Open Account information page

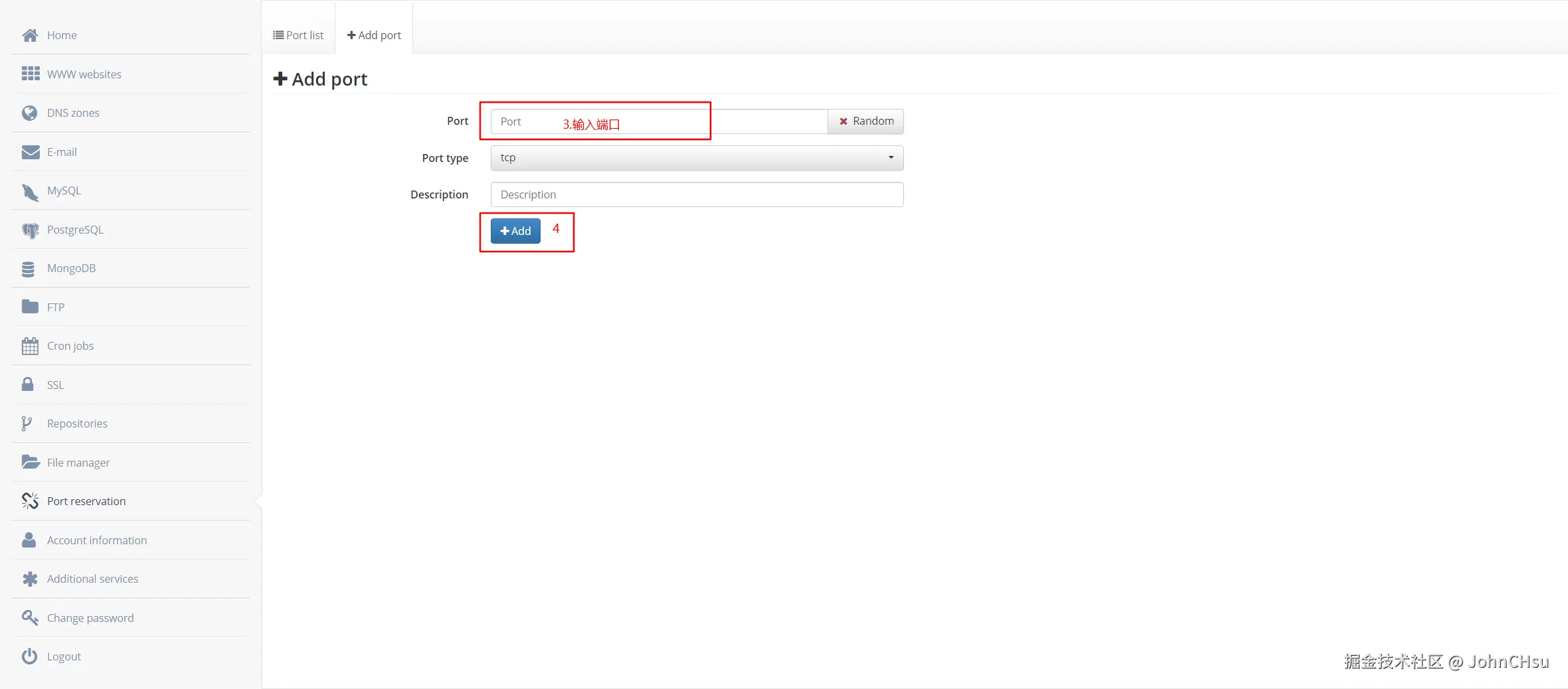[x=97, y=540]
